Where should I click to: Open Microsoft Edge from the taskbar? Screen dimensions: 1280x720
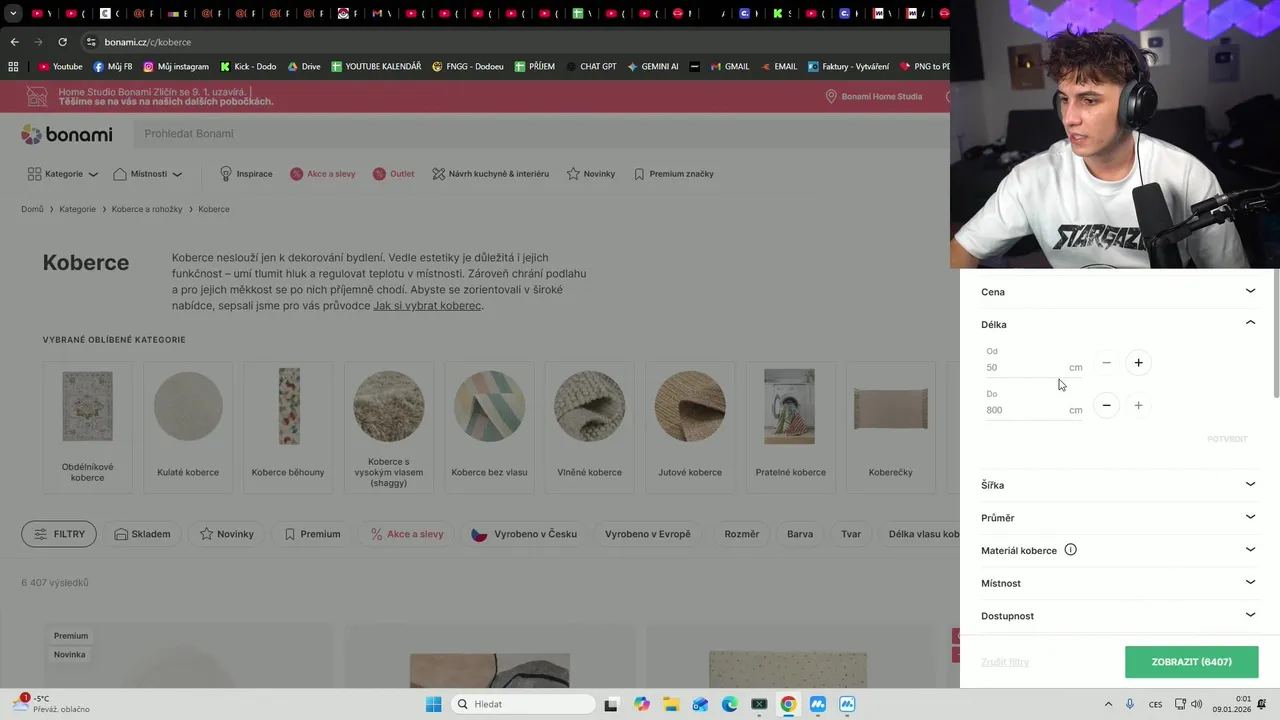(730, 704)
